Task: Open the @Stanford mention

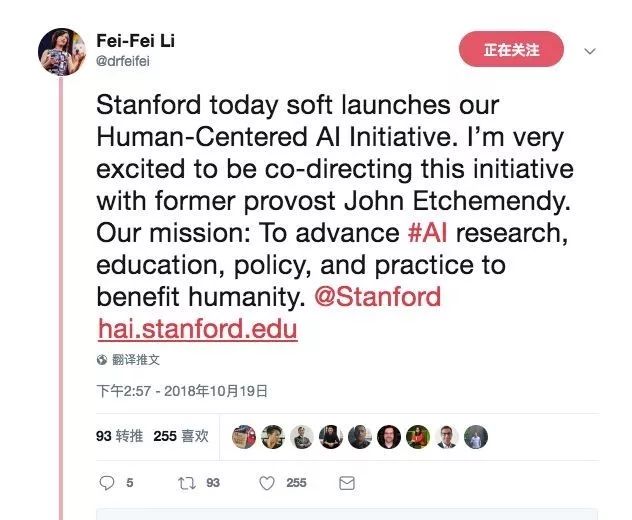Action: coord(376,297)
